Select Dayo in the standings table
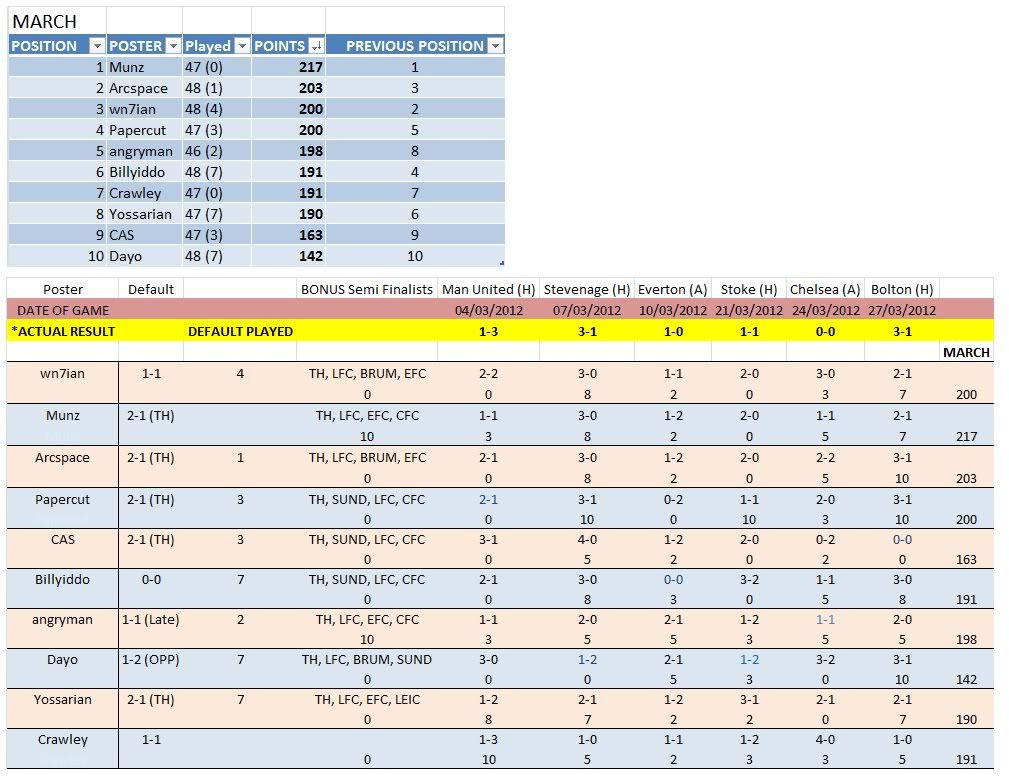 click(125, 256)
